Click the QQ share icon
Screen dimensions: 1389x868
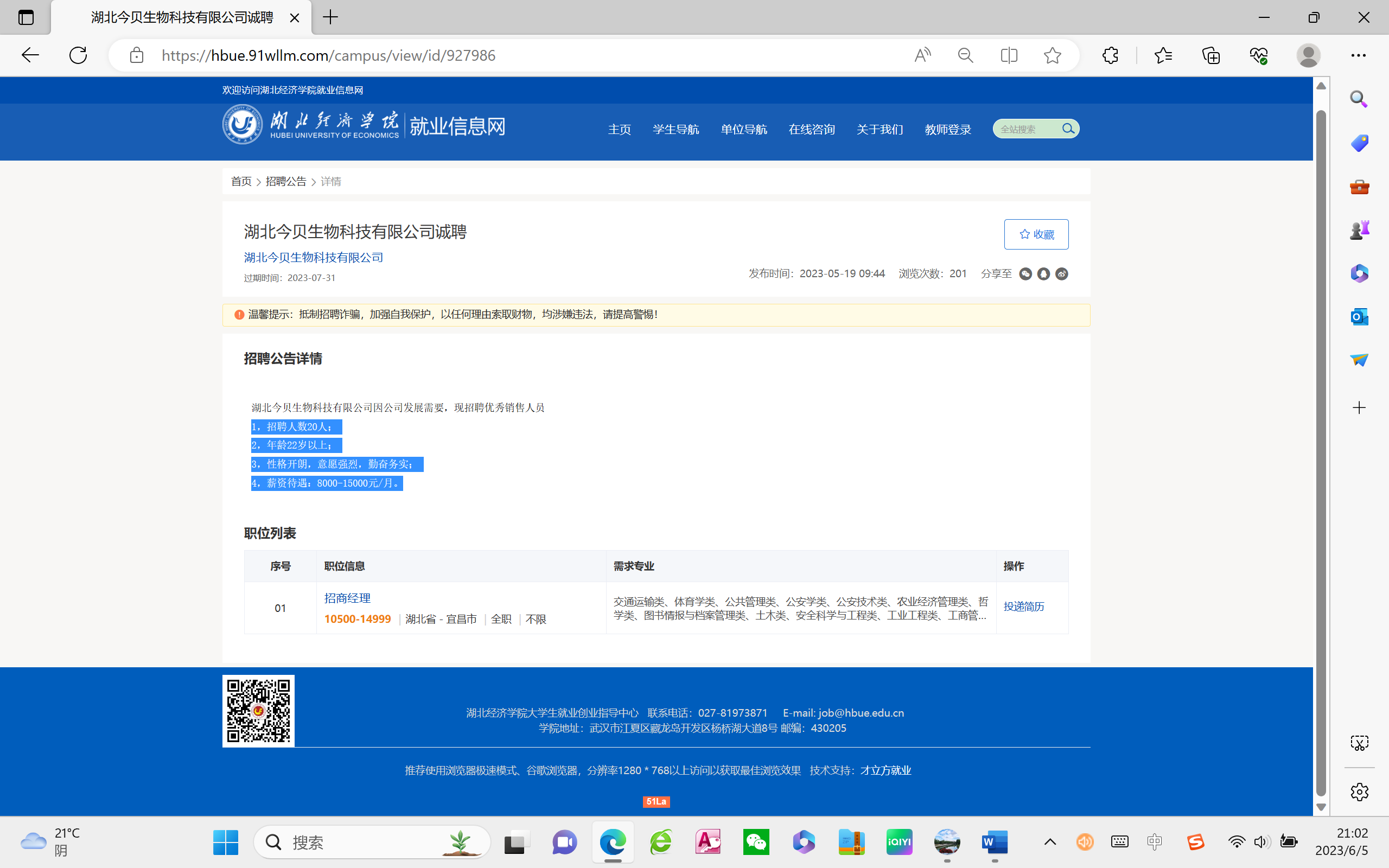[x=1043, y=274]
